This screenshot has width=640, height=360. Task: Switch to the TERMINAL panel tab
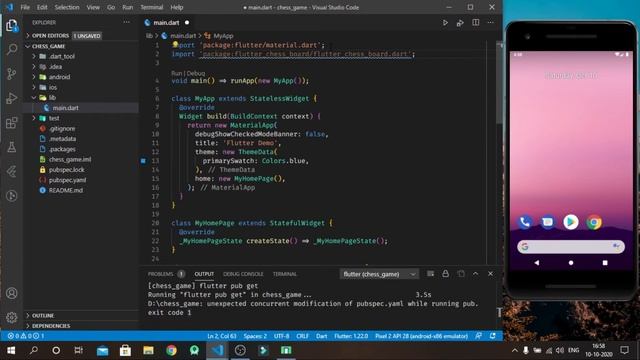pyautogui.click(x=284, y=274)
